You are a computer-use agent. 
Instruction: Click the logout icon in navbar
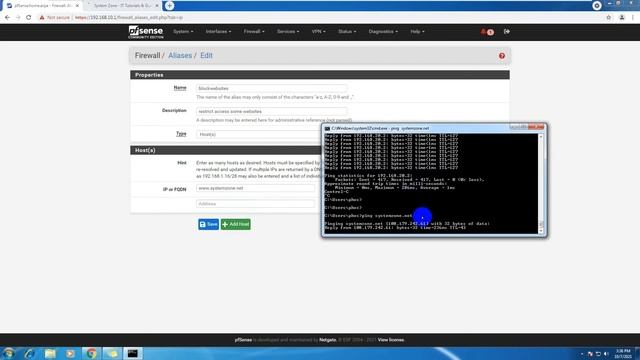[x=507, y=31]
